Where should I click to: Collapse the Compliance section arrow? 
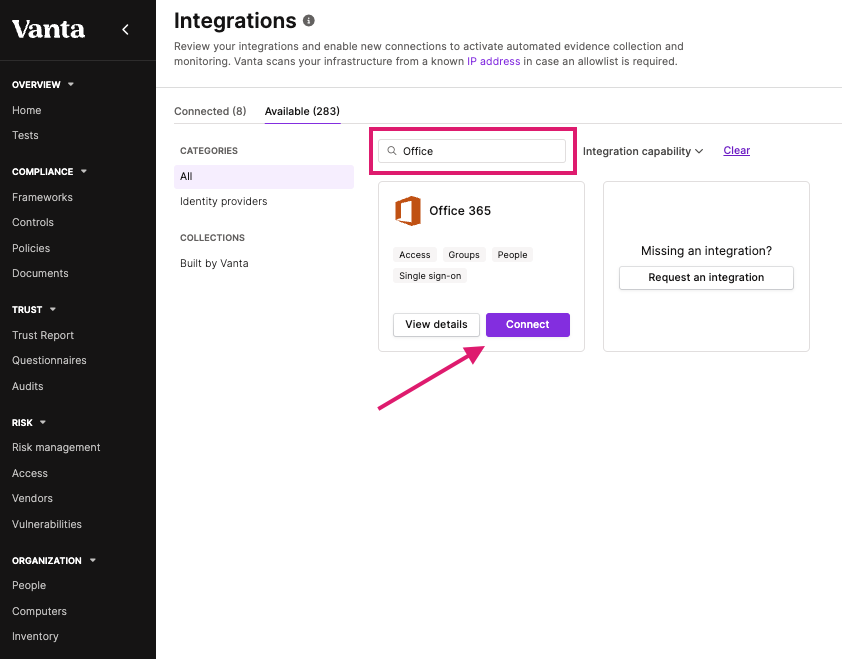[84, 171]
